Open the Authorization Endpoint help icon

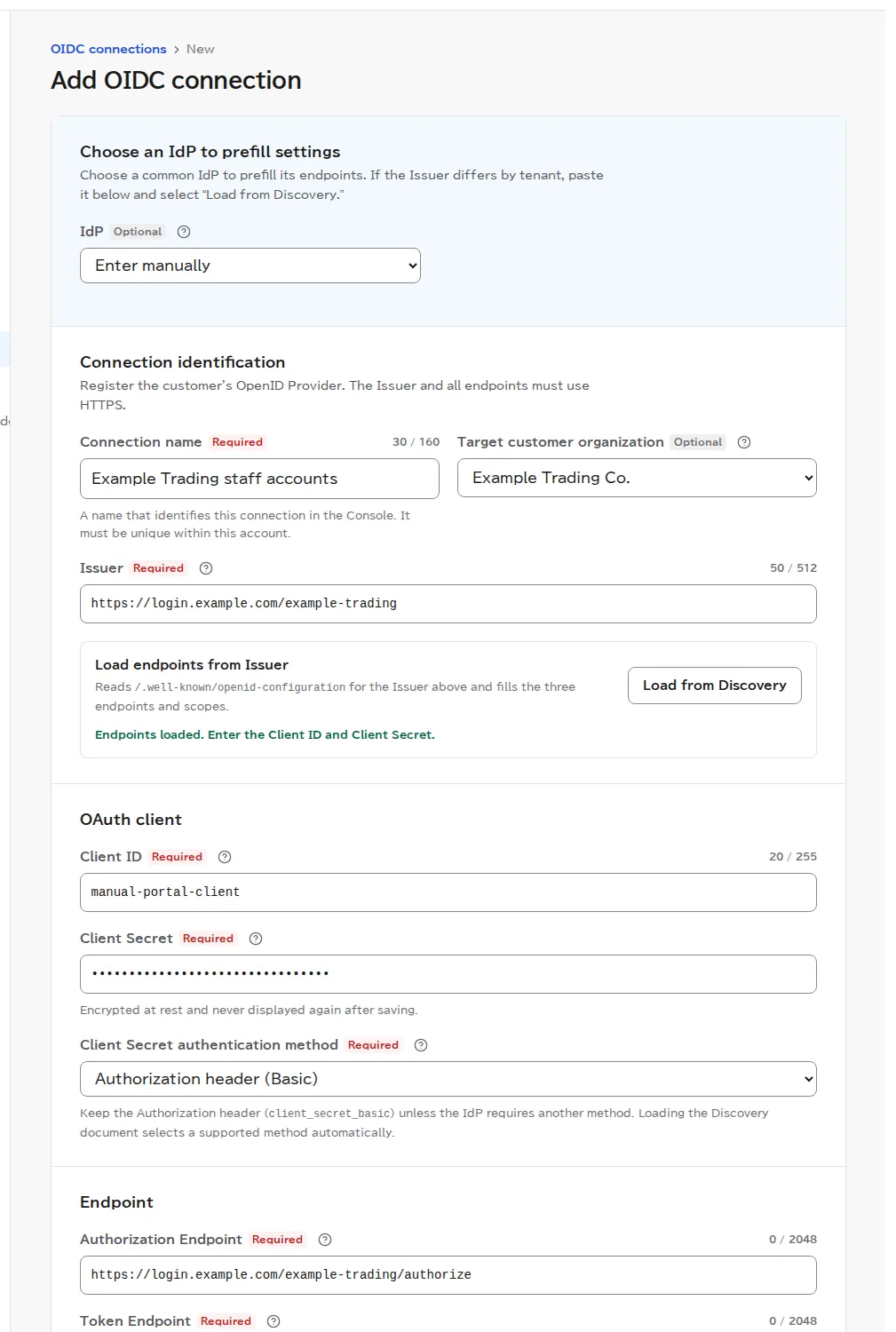tap(325, 1240)
